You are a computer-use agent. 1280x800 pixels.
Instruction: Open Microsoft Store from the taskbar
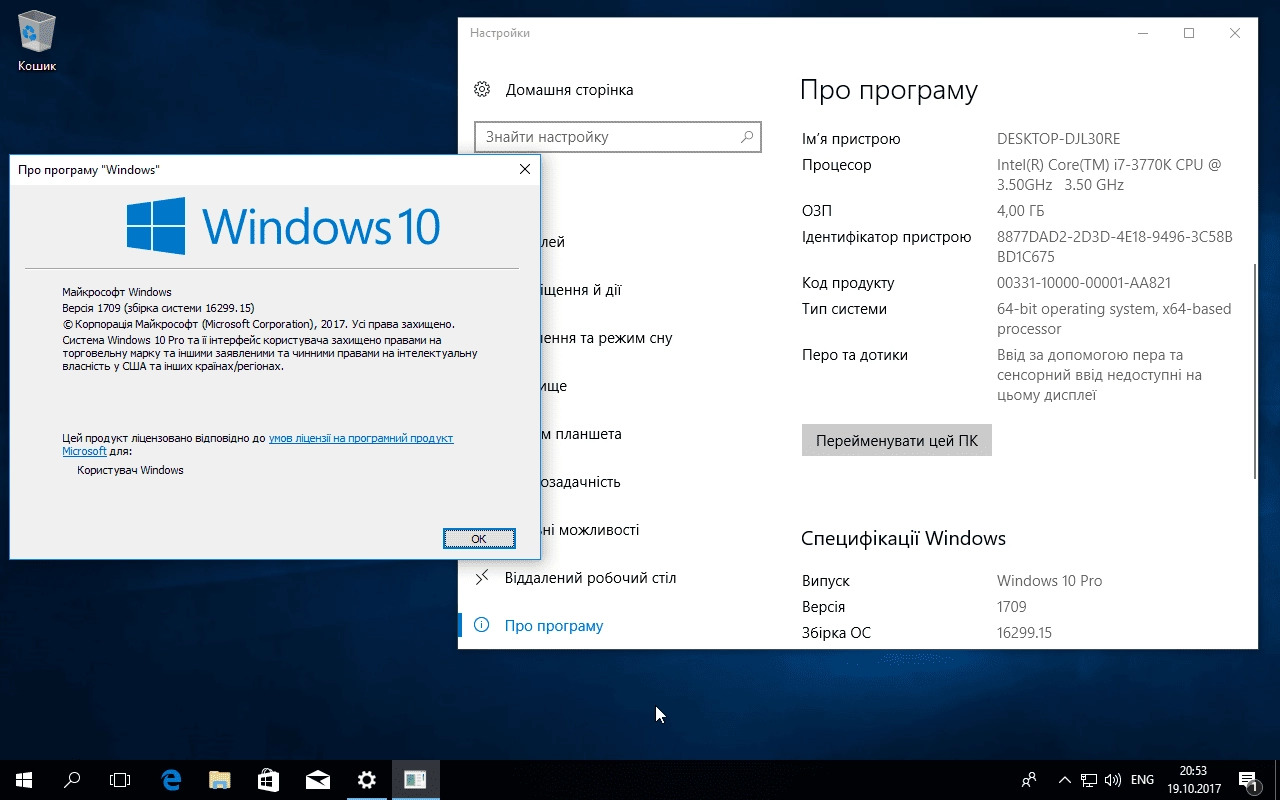pos(269,779)
